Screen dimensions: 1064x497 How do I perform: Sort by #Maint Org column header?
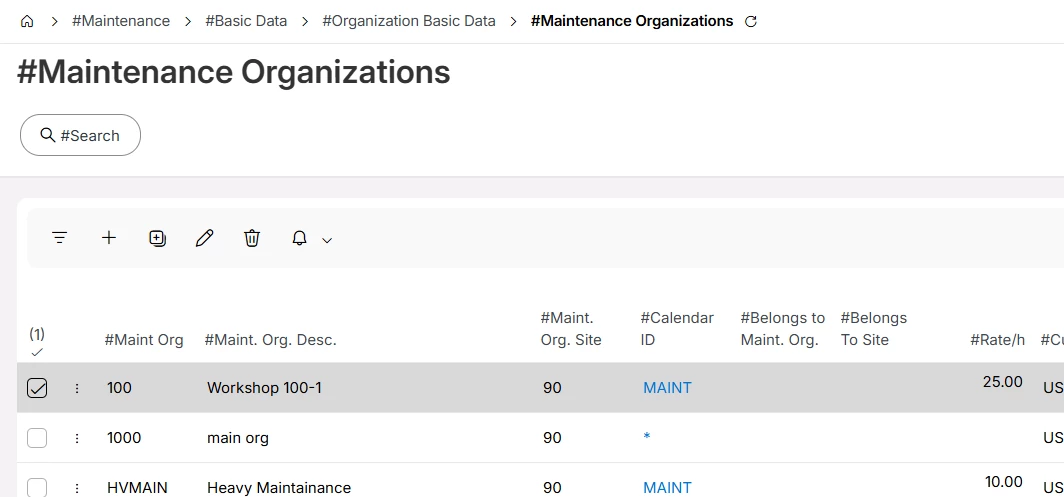(x=144, y=340)
